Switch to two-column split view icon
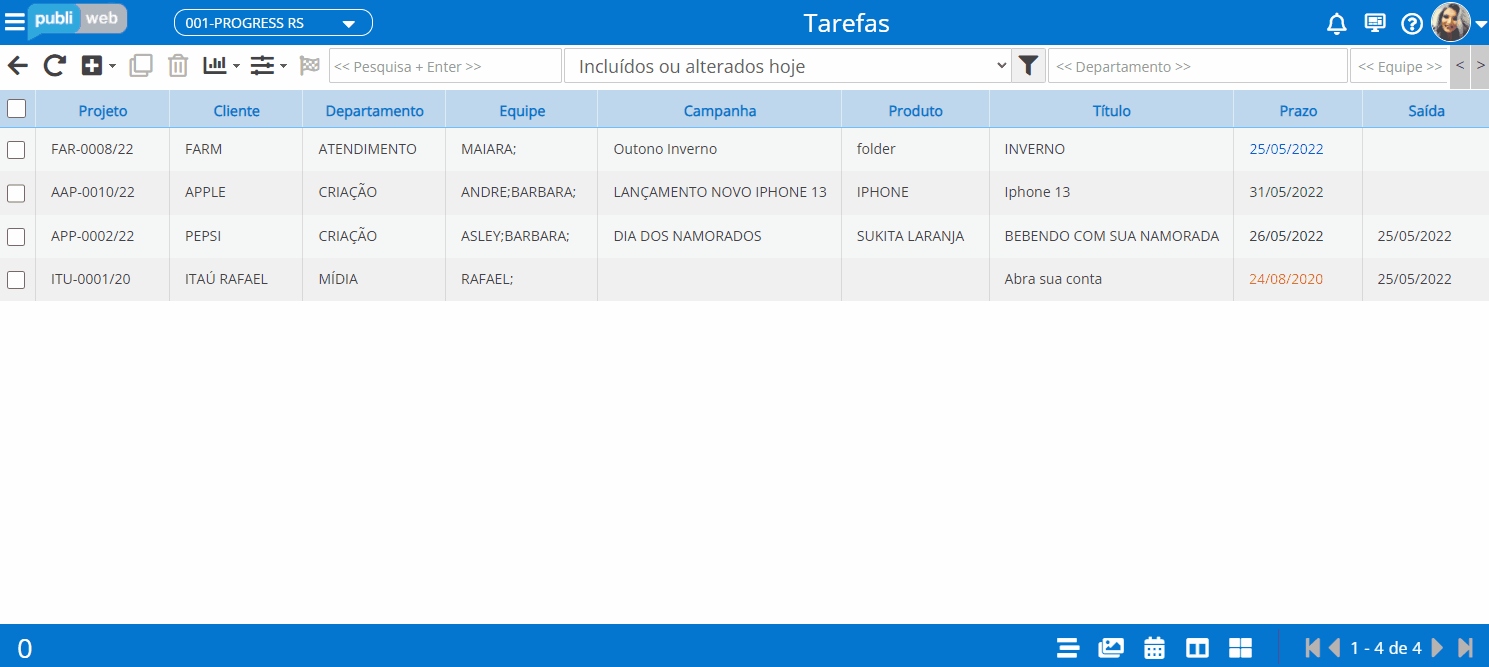This screenshot has height=667, width=1489. pos(1197,648)
